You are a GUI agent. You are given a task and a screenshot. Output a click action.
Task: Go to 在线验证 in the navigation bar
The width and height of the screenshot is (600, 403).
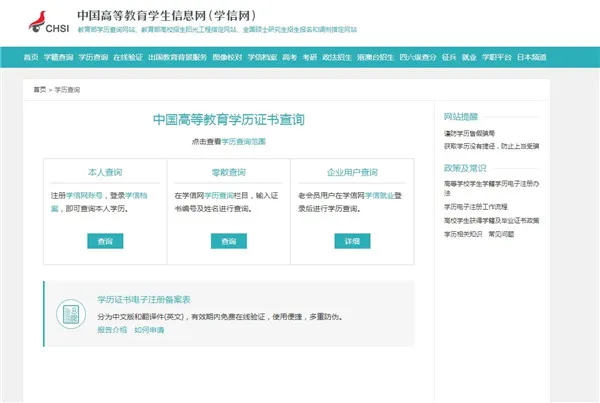click(128, 57)
